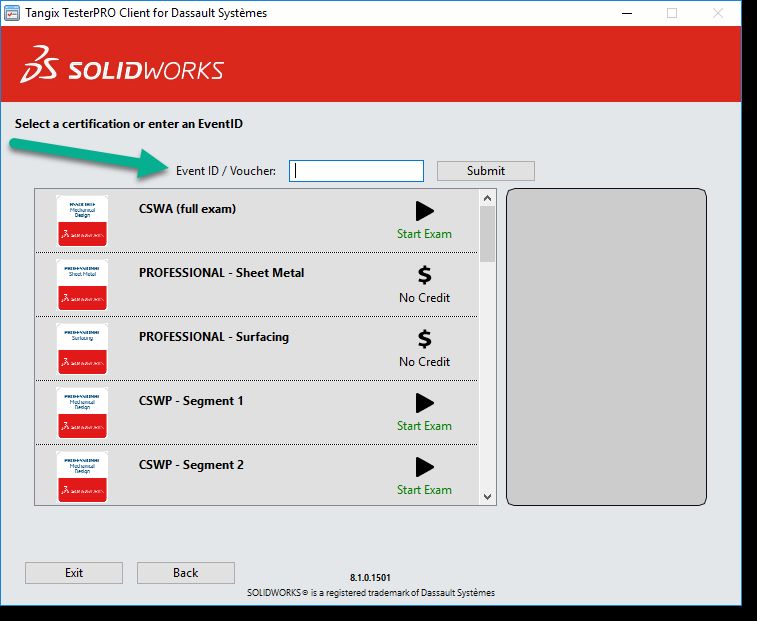Click the Event ID / Voucher input field
Screen dimensions: 757x621
pyautogui.click(x=356, y=171)
